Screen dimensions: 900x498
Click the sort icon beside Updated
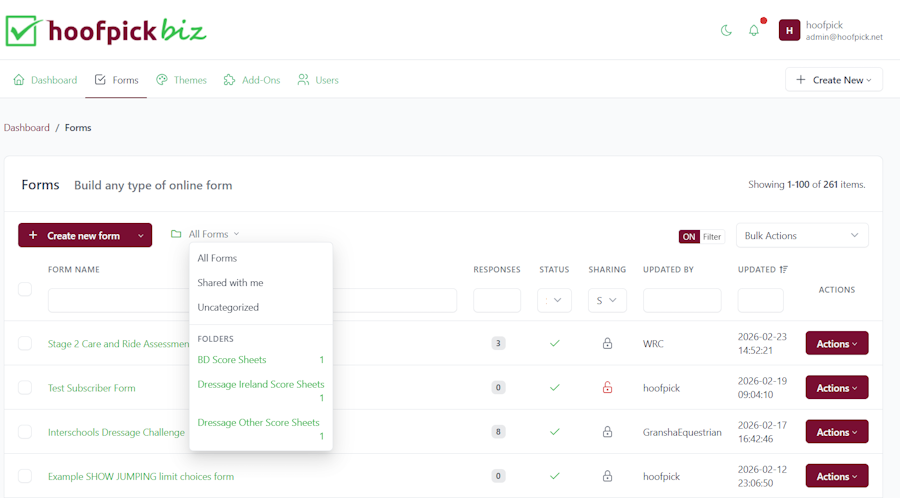(x=783, y=269)
